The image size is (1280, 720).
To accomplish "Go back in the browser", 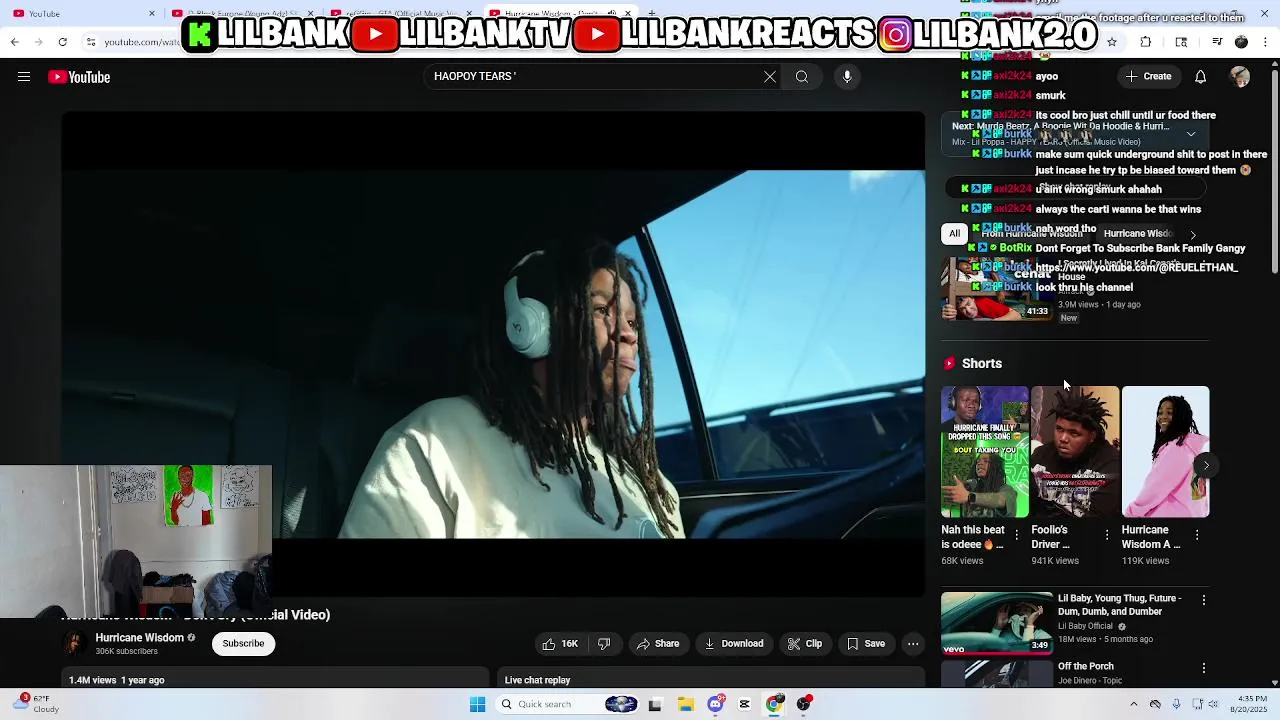I will click(14, 41).
